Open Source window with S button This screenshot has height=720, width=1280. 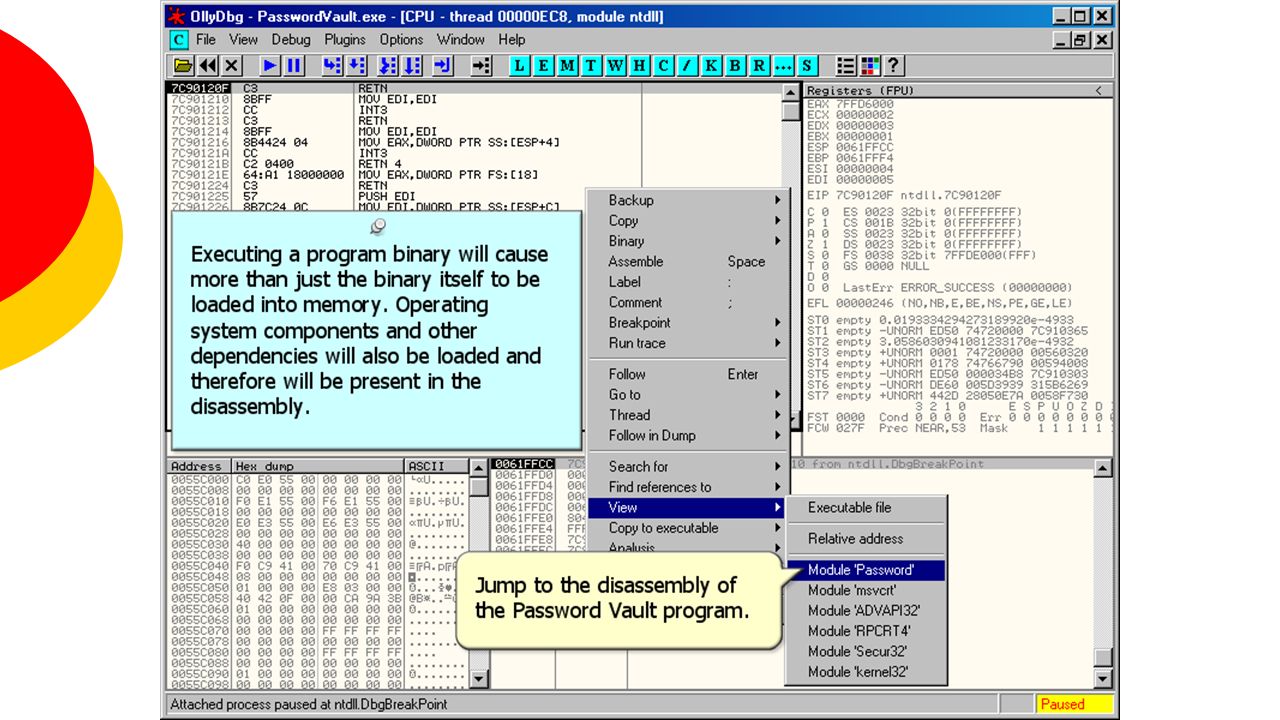point(807,65)
